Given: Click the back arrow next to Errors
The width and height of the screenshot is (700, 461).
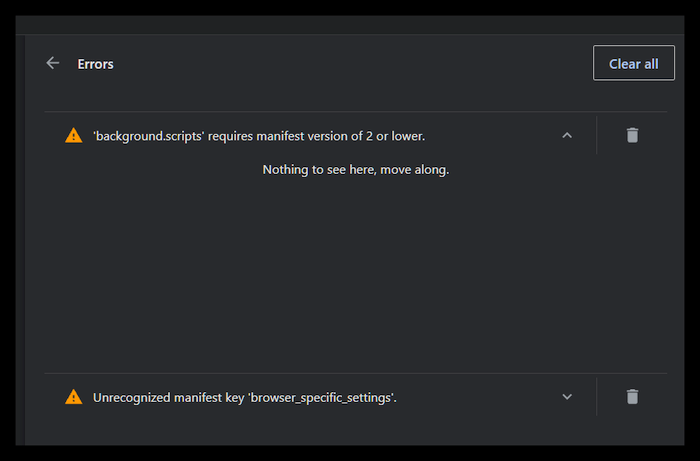Looking at the screenshot, I should (53, 63).
